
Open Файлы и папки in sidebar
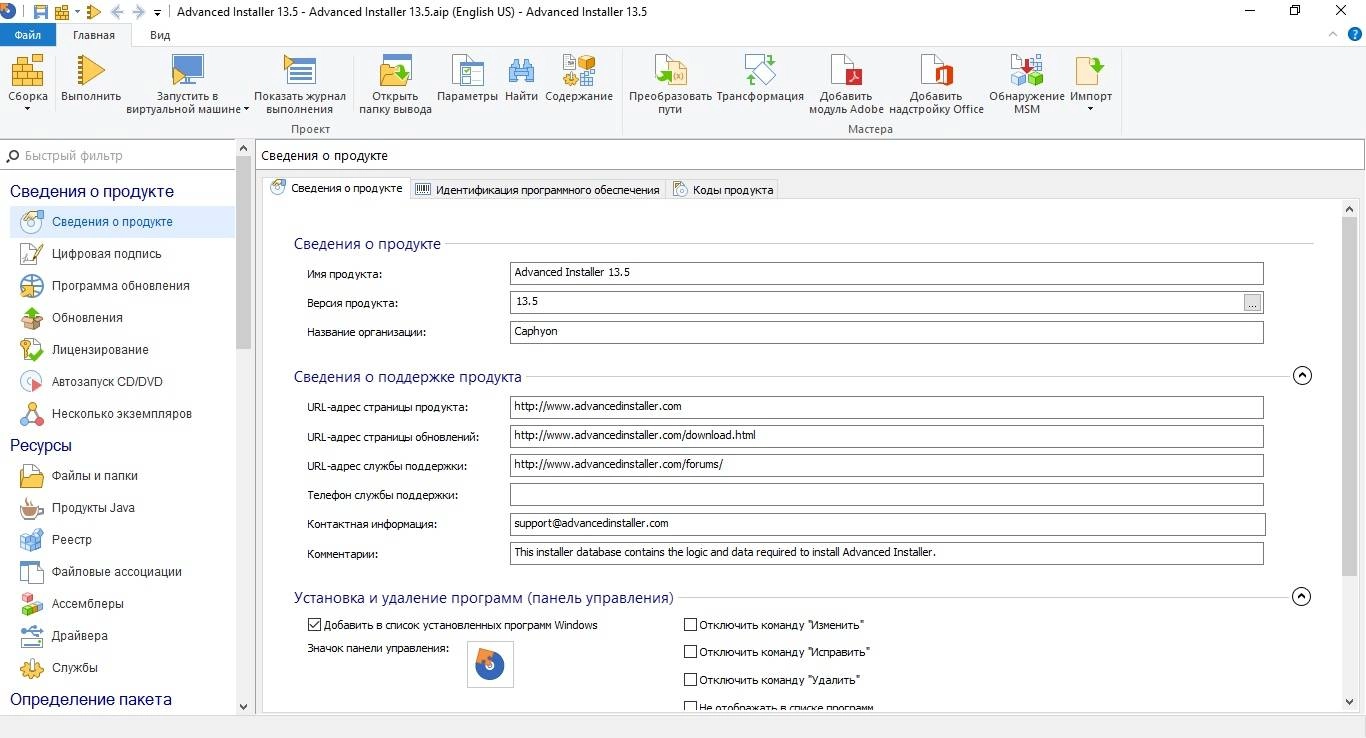coord(122,476)
